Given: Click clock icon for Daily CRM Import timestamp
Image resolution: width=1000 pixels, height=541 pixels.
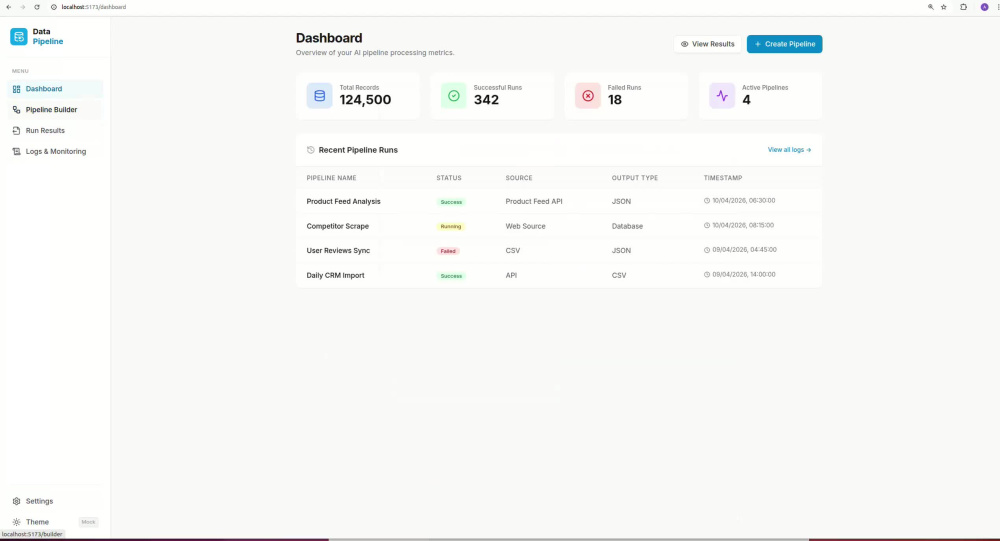Looking at the screenshot, I should (707, 274).
